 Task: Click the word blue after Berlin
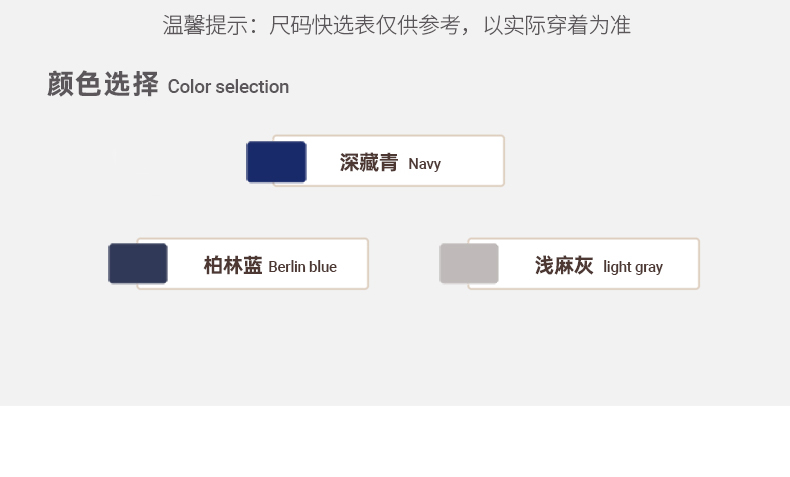tap(322, 267)
